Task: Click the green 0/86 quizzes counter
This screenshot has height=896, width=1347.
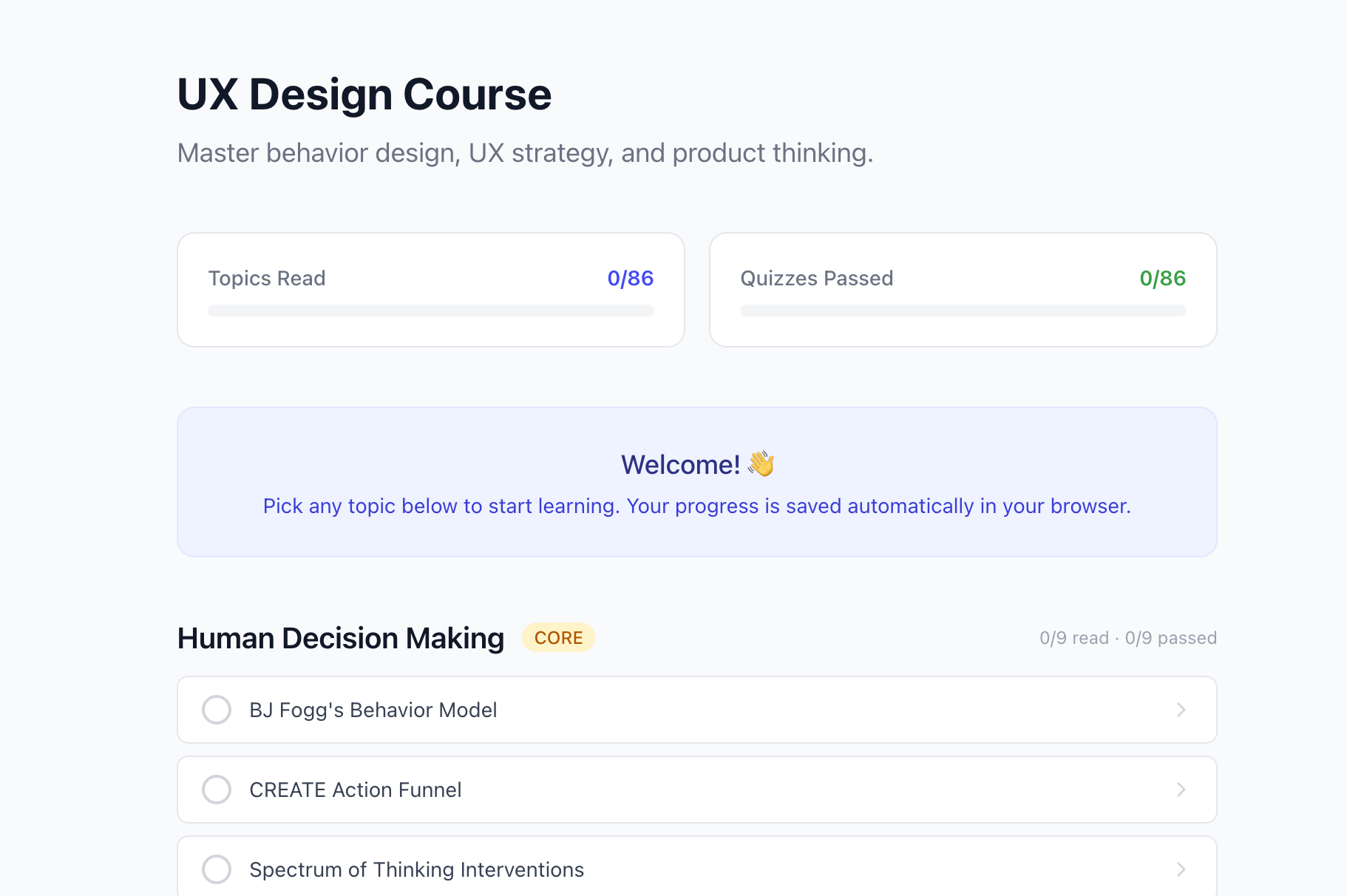Action: click(1162, 278)
